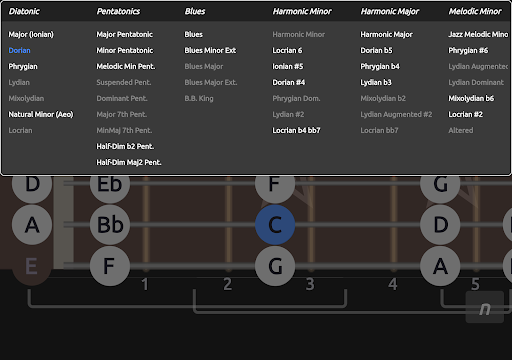This screenshot has width=512, height=360.
Task: Click the Bb note on fretboard
Action: [x=110, y=225]
